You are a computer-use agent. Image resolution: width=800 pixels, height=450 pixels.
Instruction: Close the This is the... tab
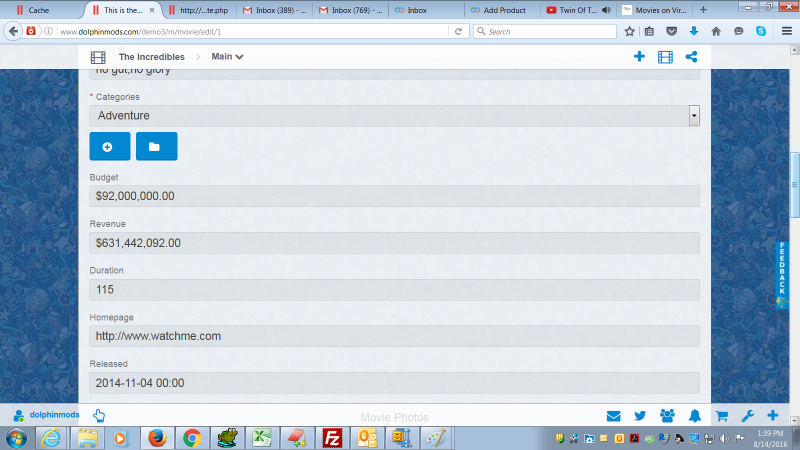[152, 10]
